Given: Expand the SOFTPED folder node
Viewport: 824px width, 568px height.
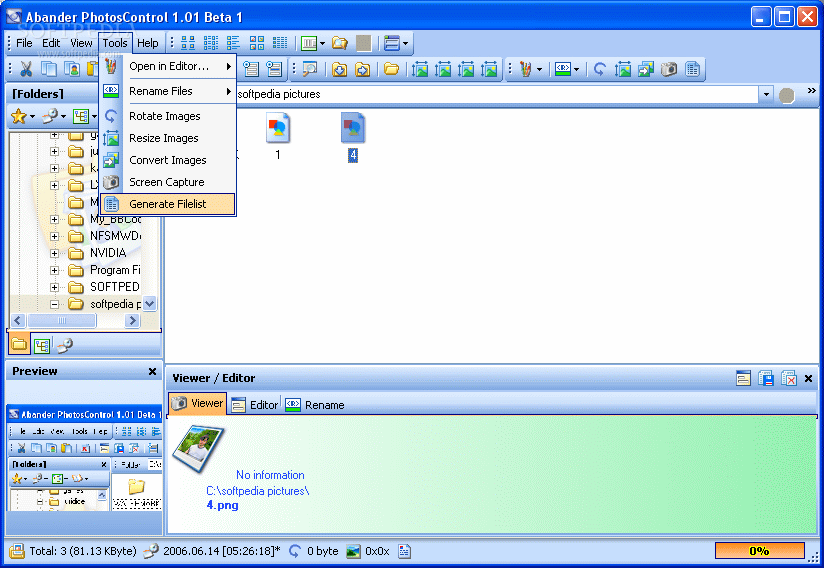Looking at the screenshot, I should pos(54,287).
